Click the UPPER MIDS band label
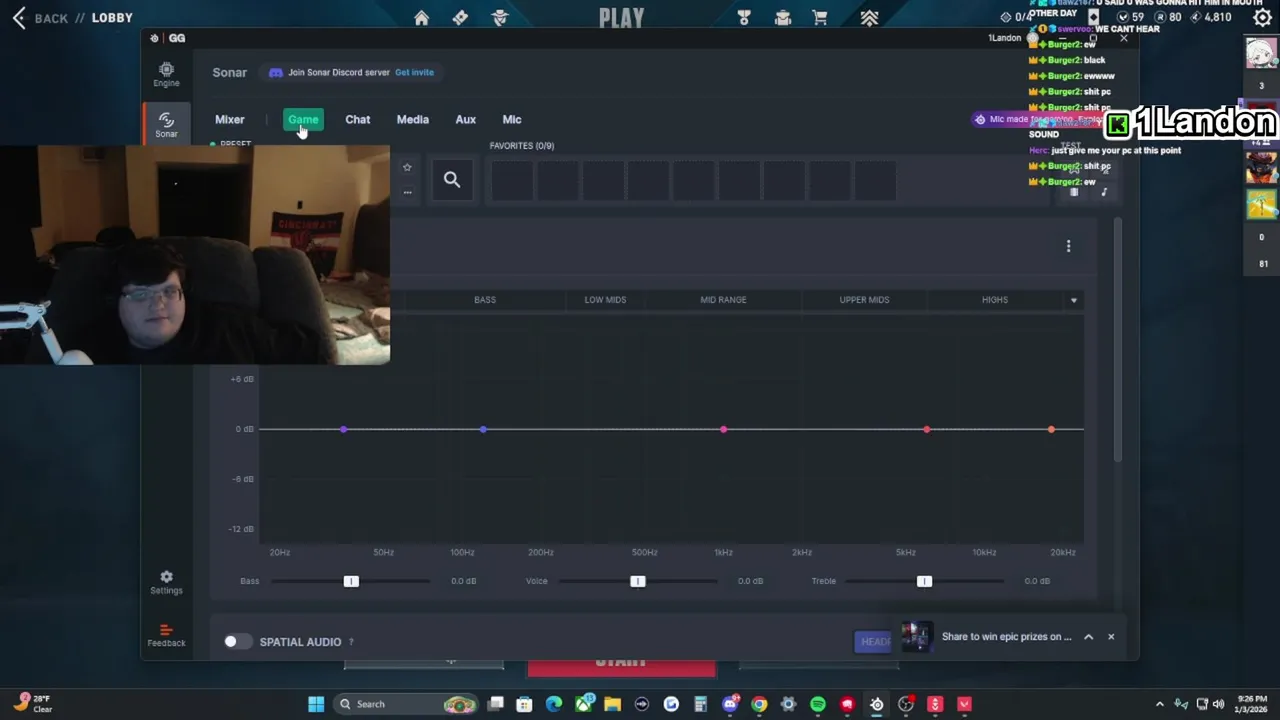The width and height of the screenshot is (1280, 720). pos(864,300)
